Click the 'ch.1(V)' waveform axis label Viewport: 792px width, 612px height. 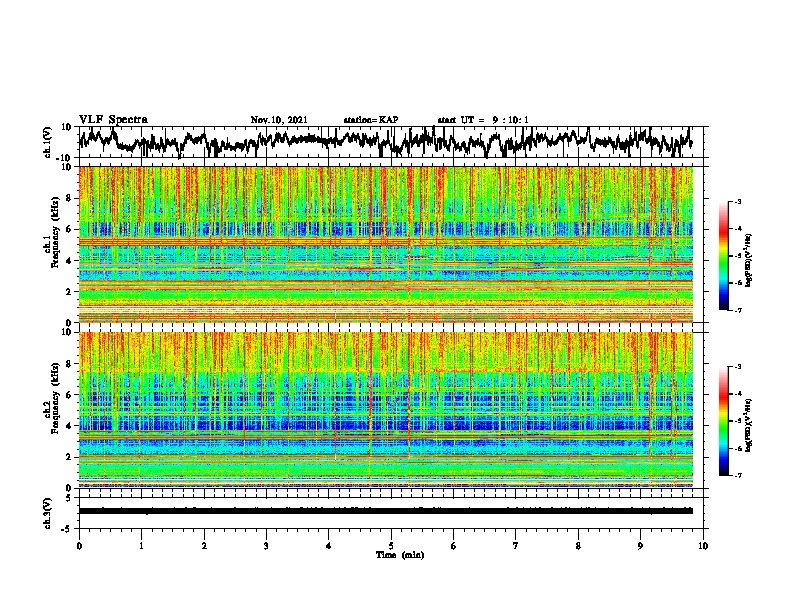tap(48, 142)
